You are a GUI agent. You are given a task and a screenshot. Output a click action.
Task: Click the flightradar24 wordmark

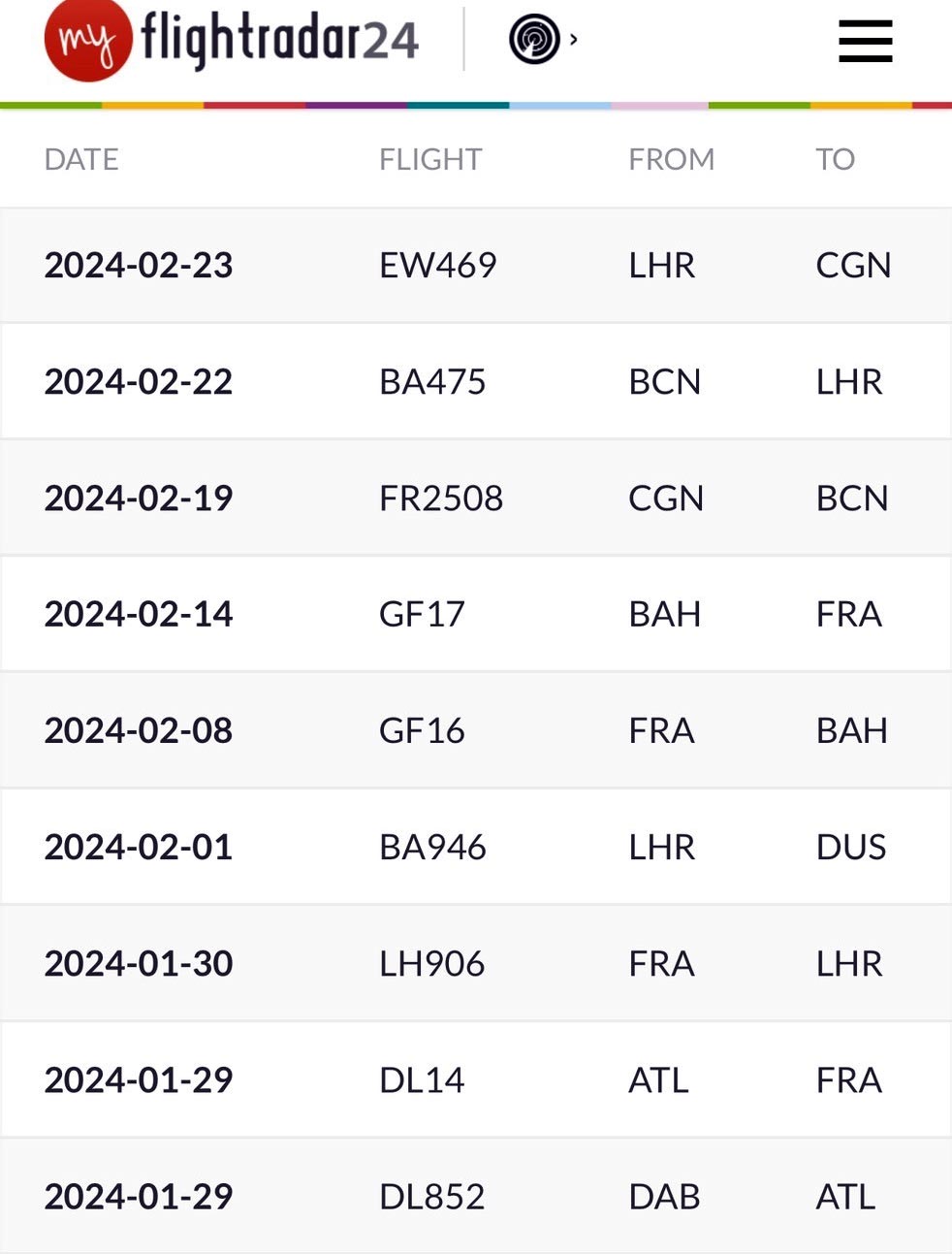click(280, 39)
